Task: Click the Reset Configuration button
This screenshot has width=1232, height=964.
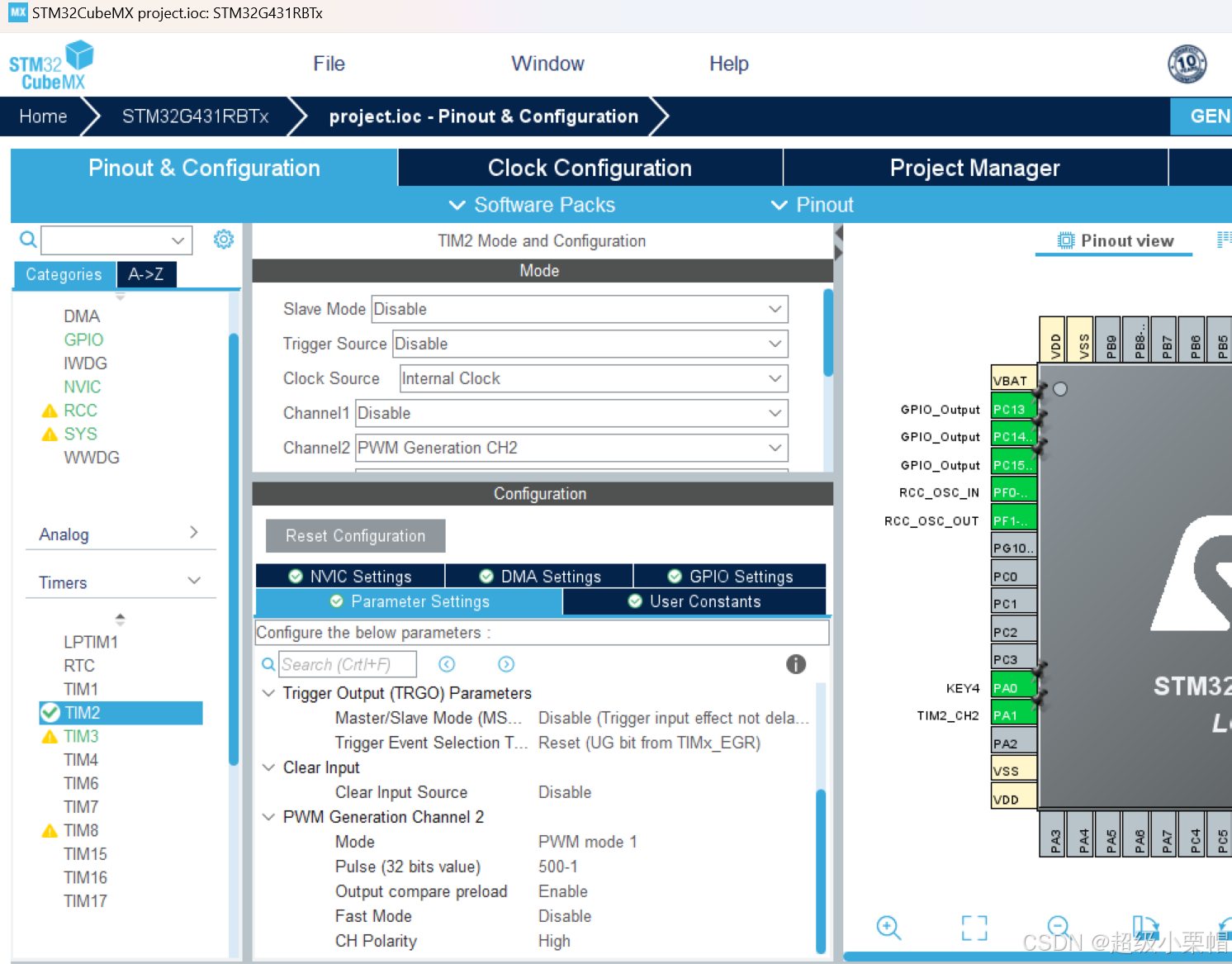Action: point(356,535)
